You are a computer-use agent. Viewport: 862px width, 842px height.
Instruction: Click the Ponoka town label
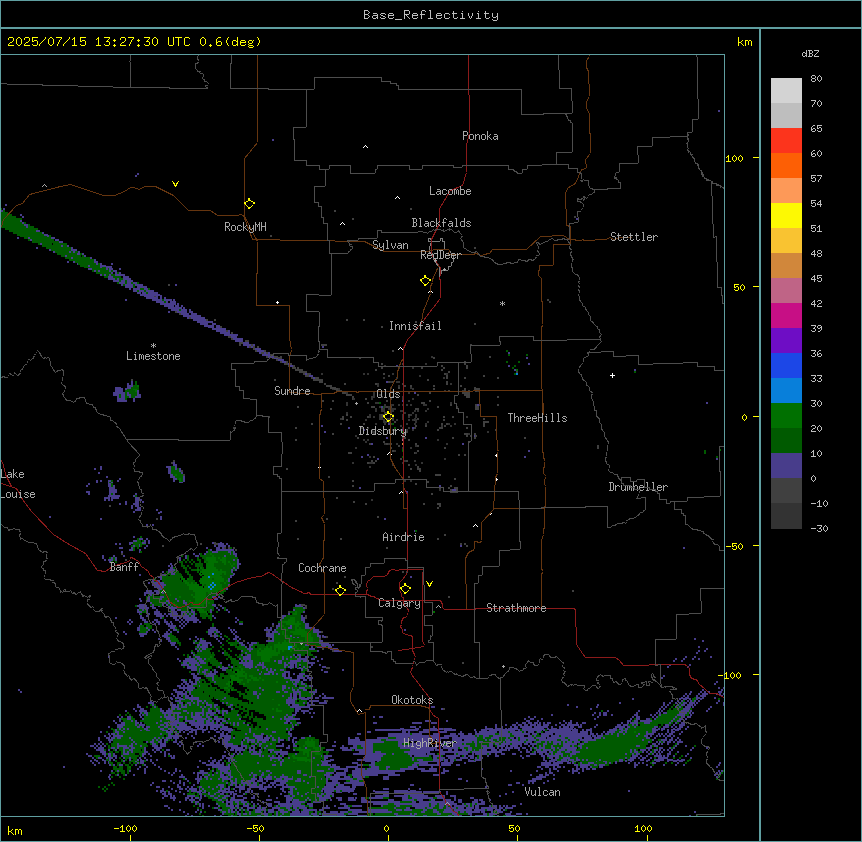click(480, 136)
